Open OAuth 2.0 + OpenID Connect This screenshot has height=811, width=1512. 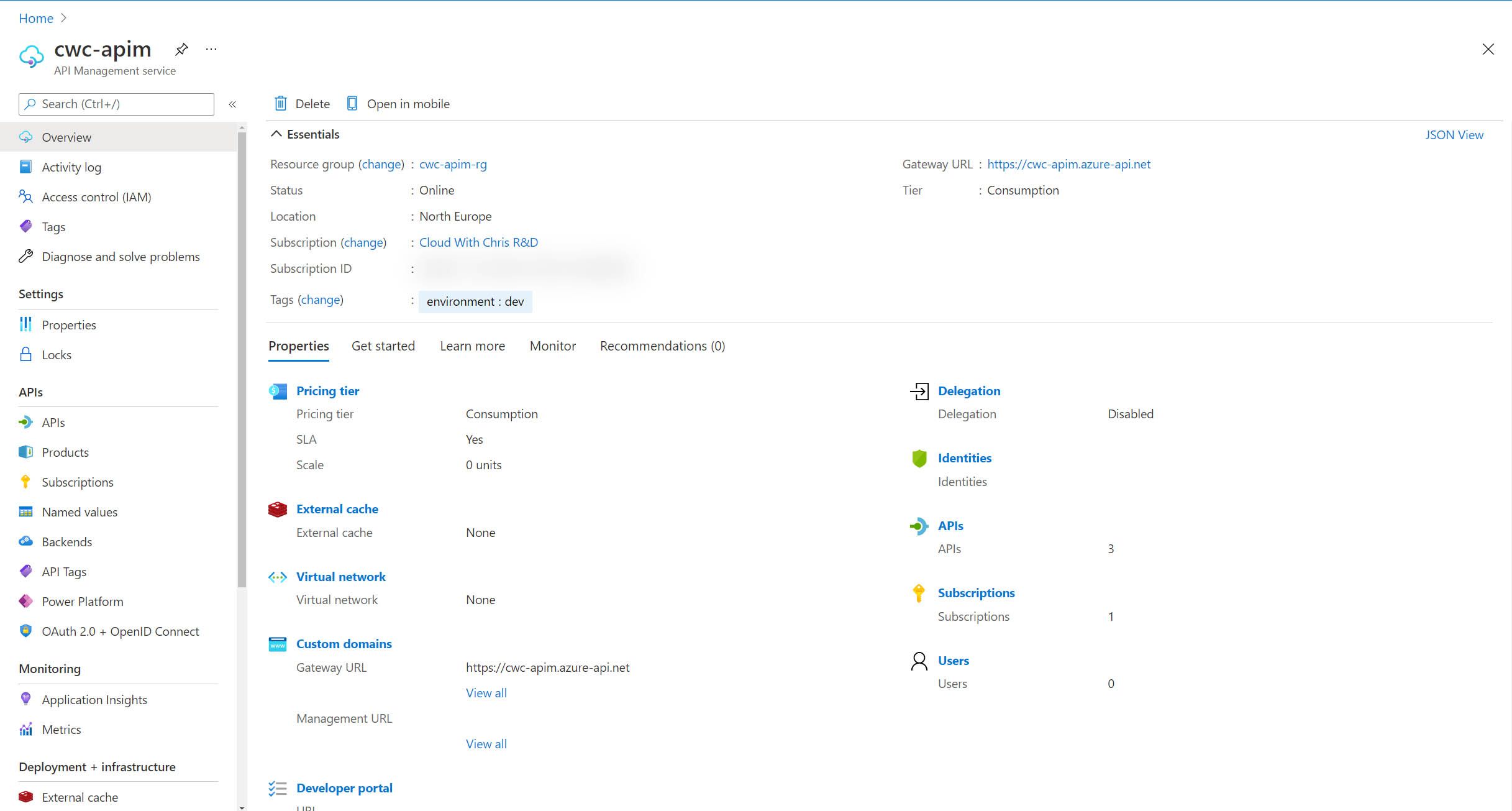click(121, 631)
